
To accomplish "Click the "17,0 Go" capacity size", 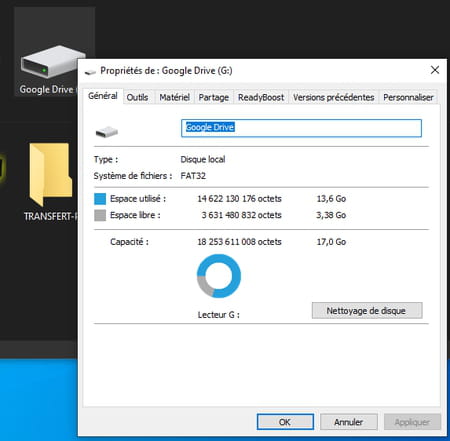I will click(x=331, y=242).
